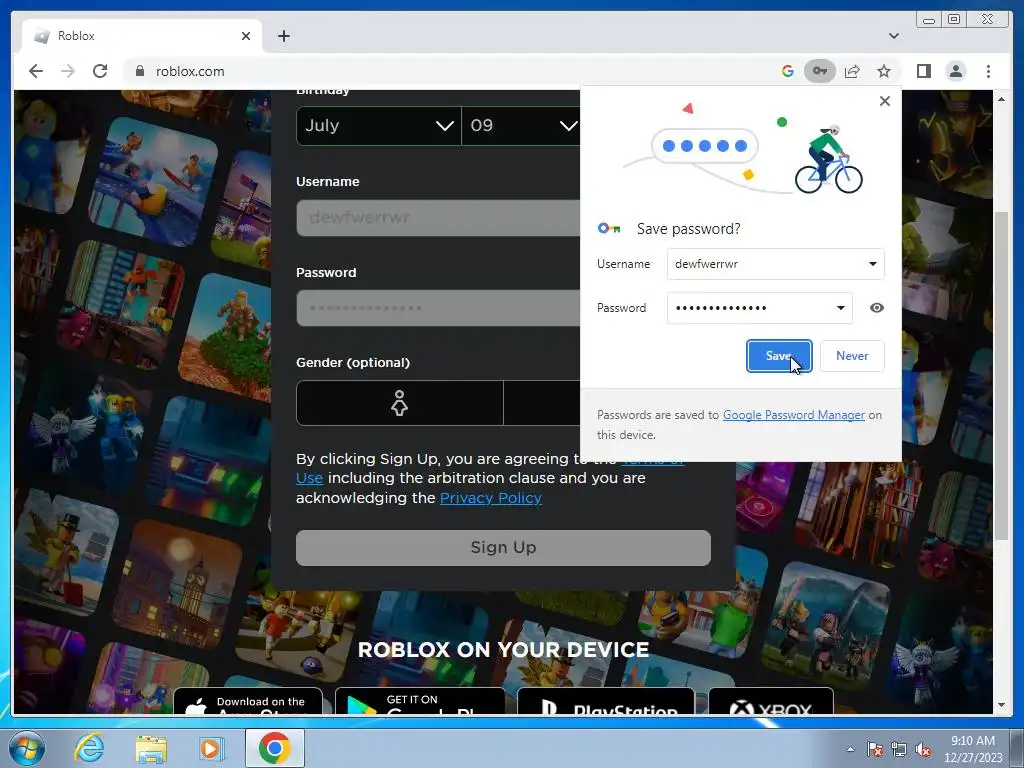Open Chrome's three-dot menu

(988, 71)
